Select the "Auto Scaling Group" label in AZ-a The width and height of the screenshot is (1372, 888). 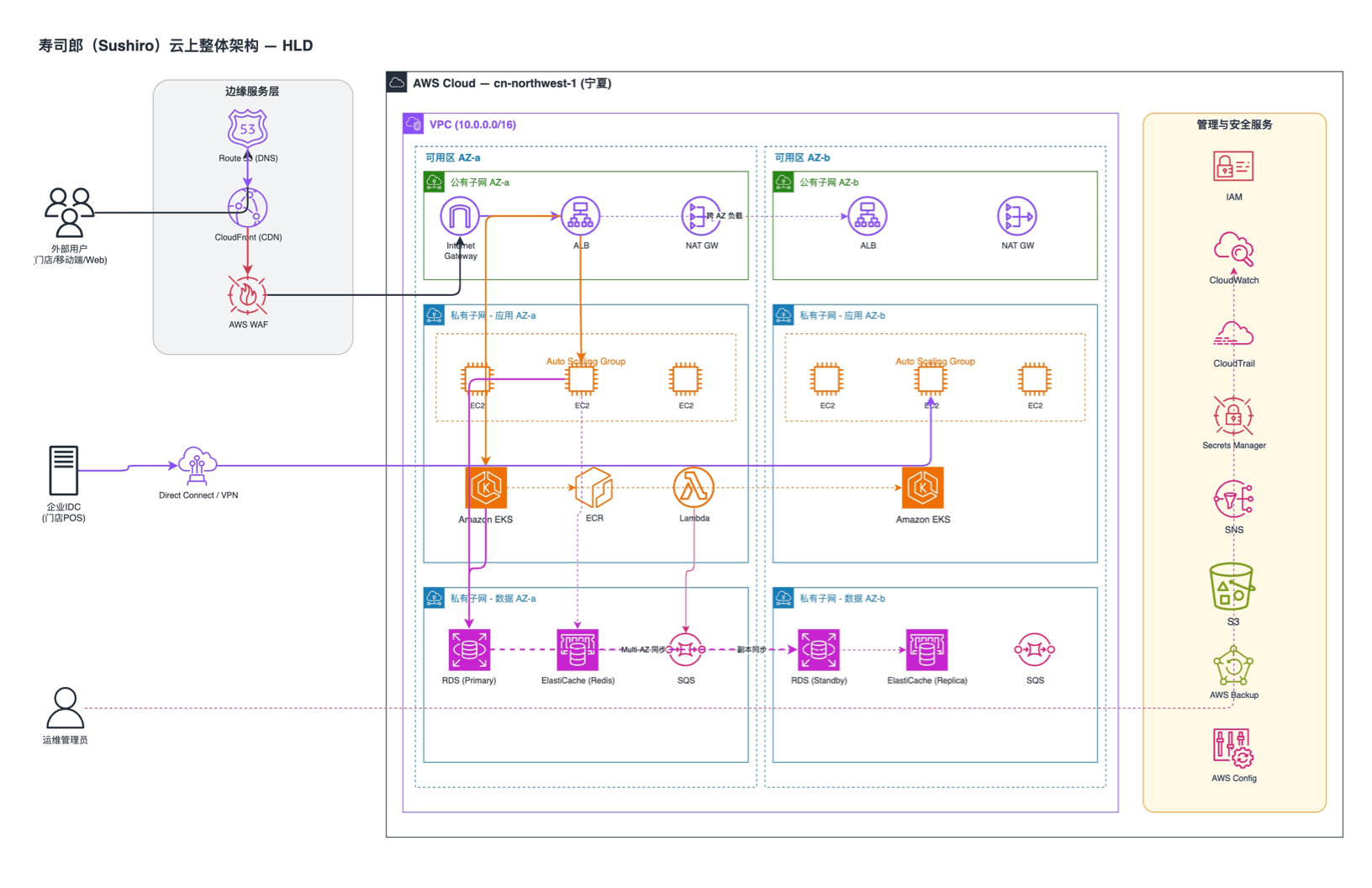point(586,362)
